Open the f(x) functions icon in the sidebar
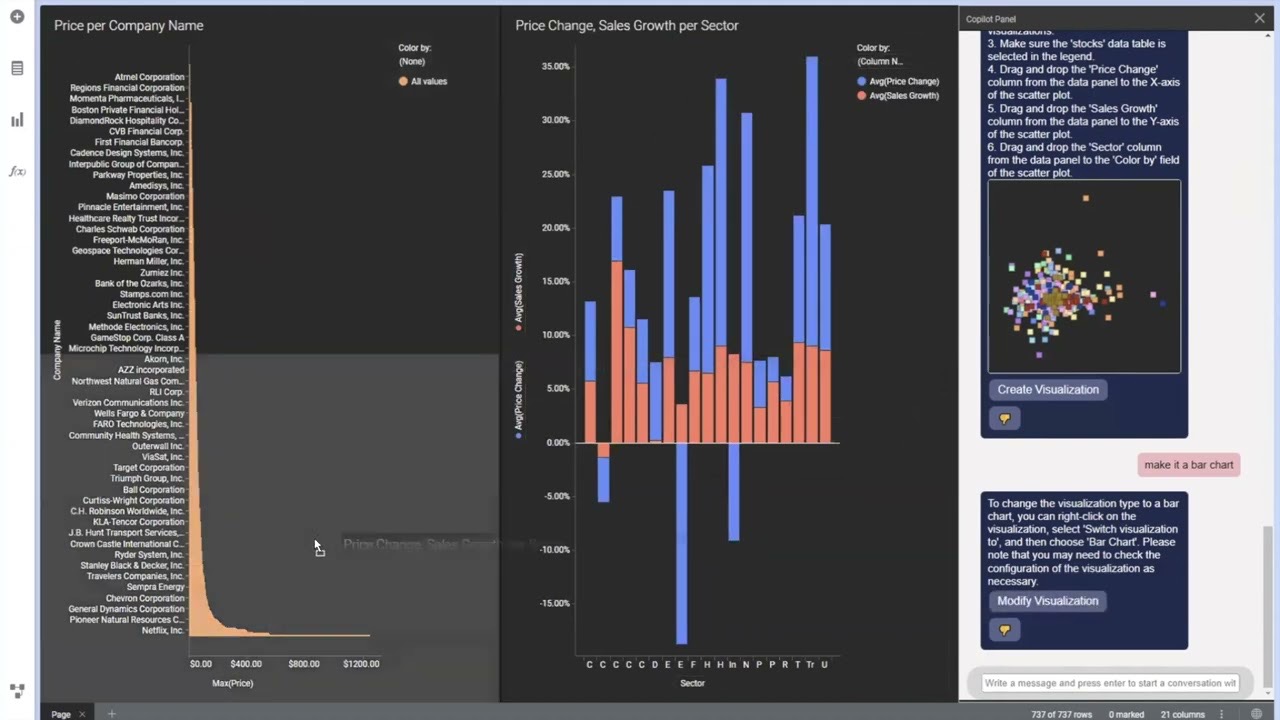 tap(17, 171)
